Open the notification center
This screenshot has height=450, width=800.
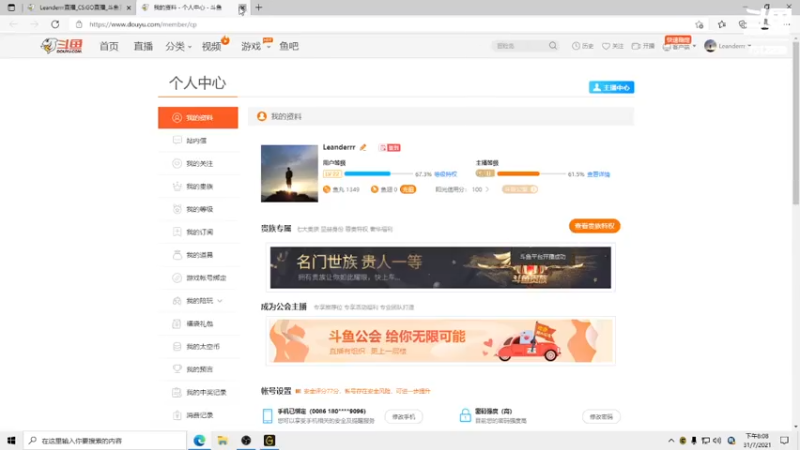coord(784,440)
